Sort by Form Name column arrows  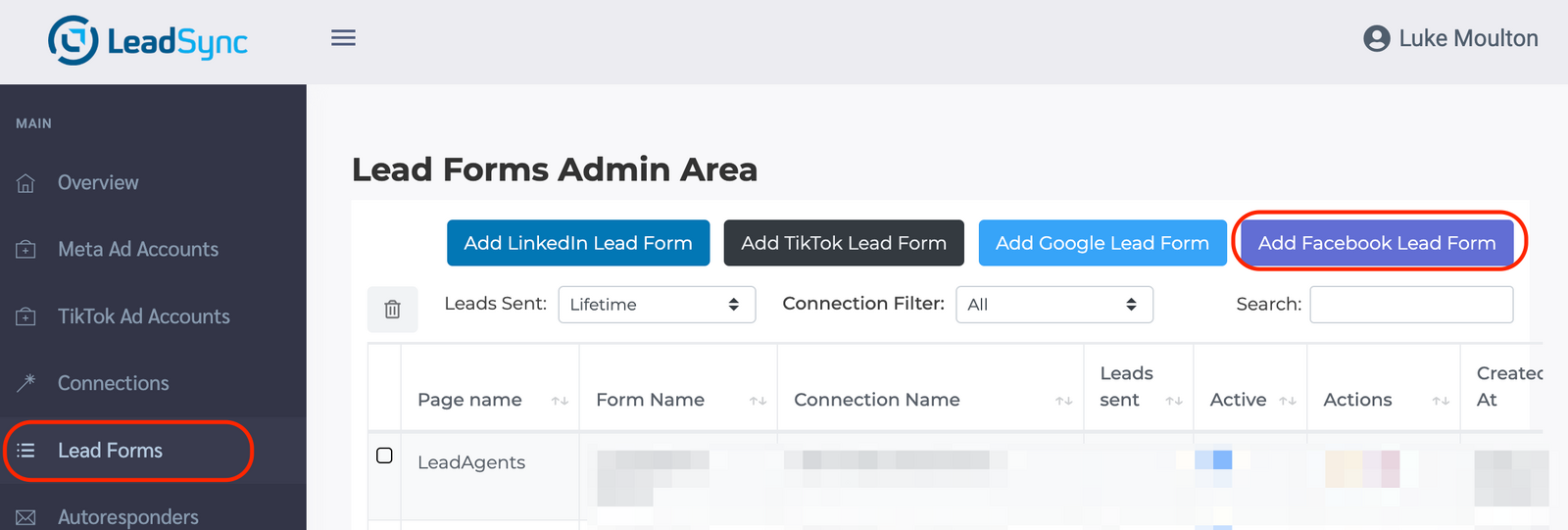[758, 401]
